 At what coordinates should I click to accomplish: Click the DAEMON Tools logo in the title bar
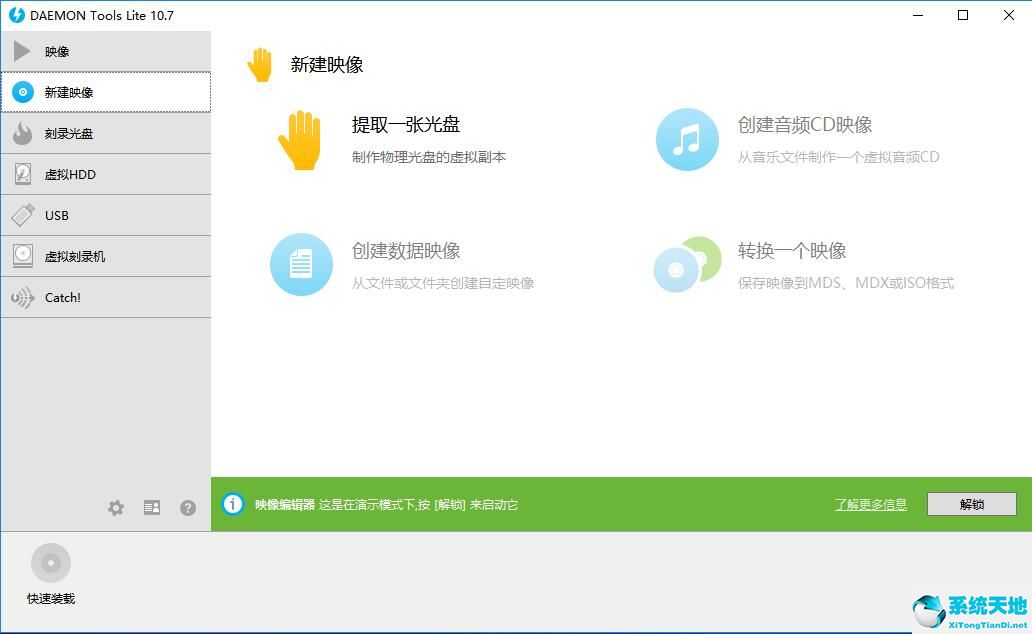pyautogui.click(x=16, y=15)
